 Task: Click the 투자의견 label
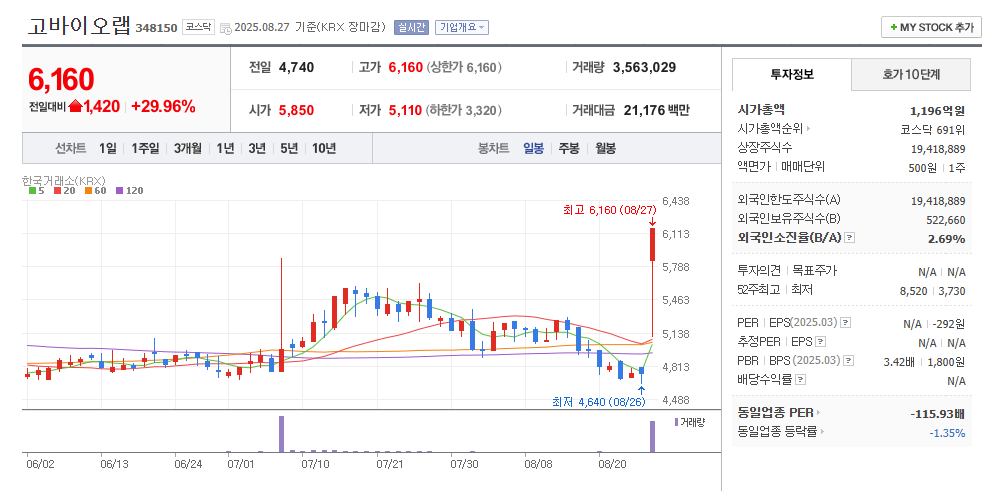coord(759,271)
